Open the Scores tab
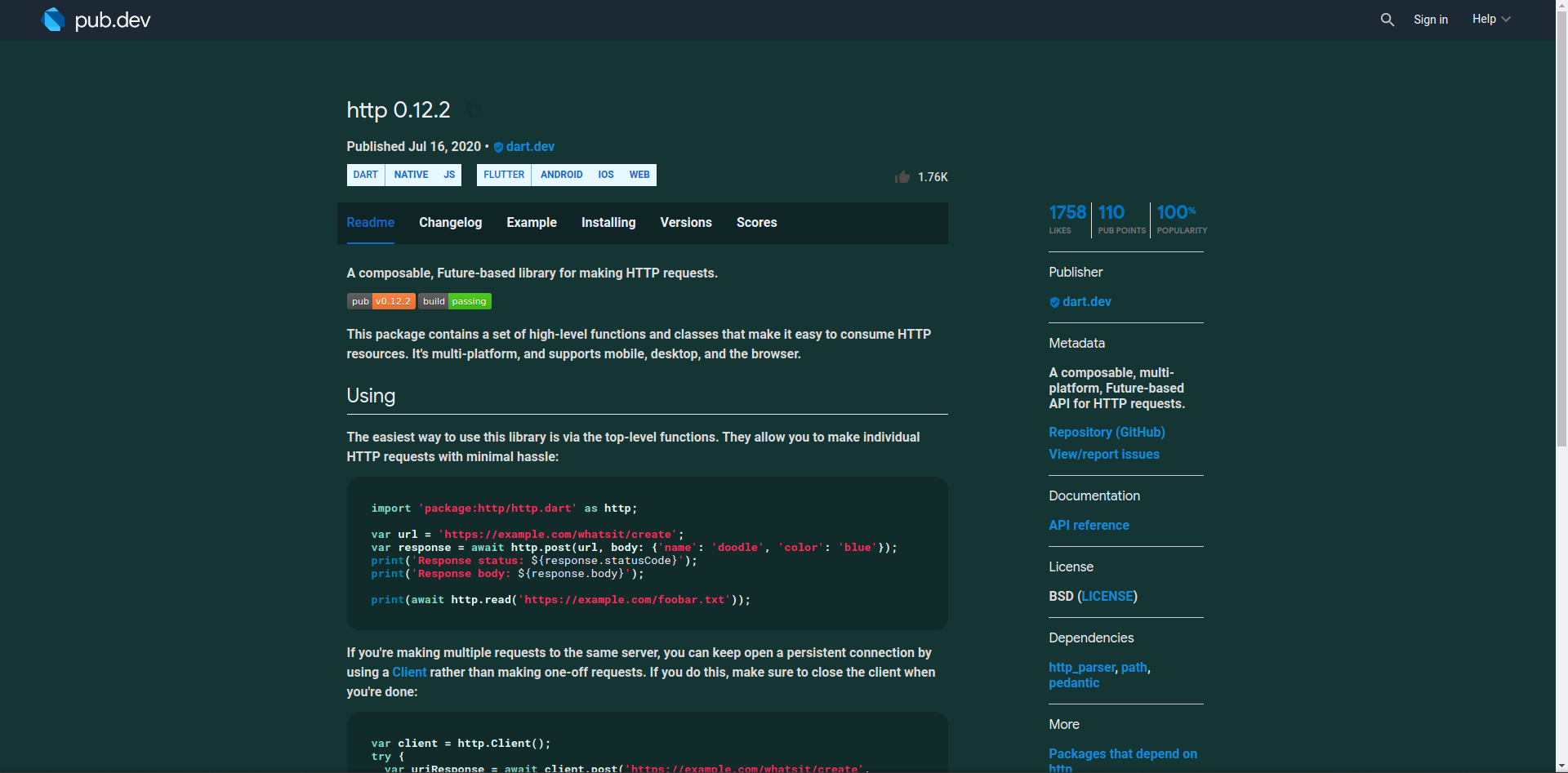The image size is (1568, 773). tap(757, 223)
